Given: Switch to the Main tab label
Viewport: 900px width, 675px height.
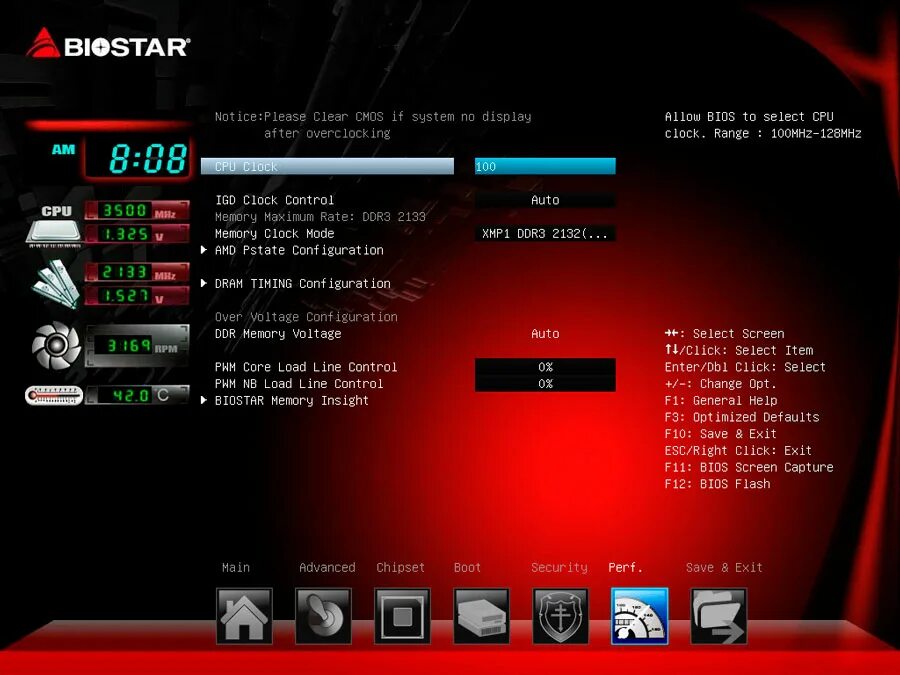Looking at the screenshot, I should (236, 568).
